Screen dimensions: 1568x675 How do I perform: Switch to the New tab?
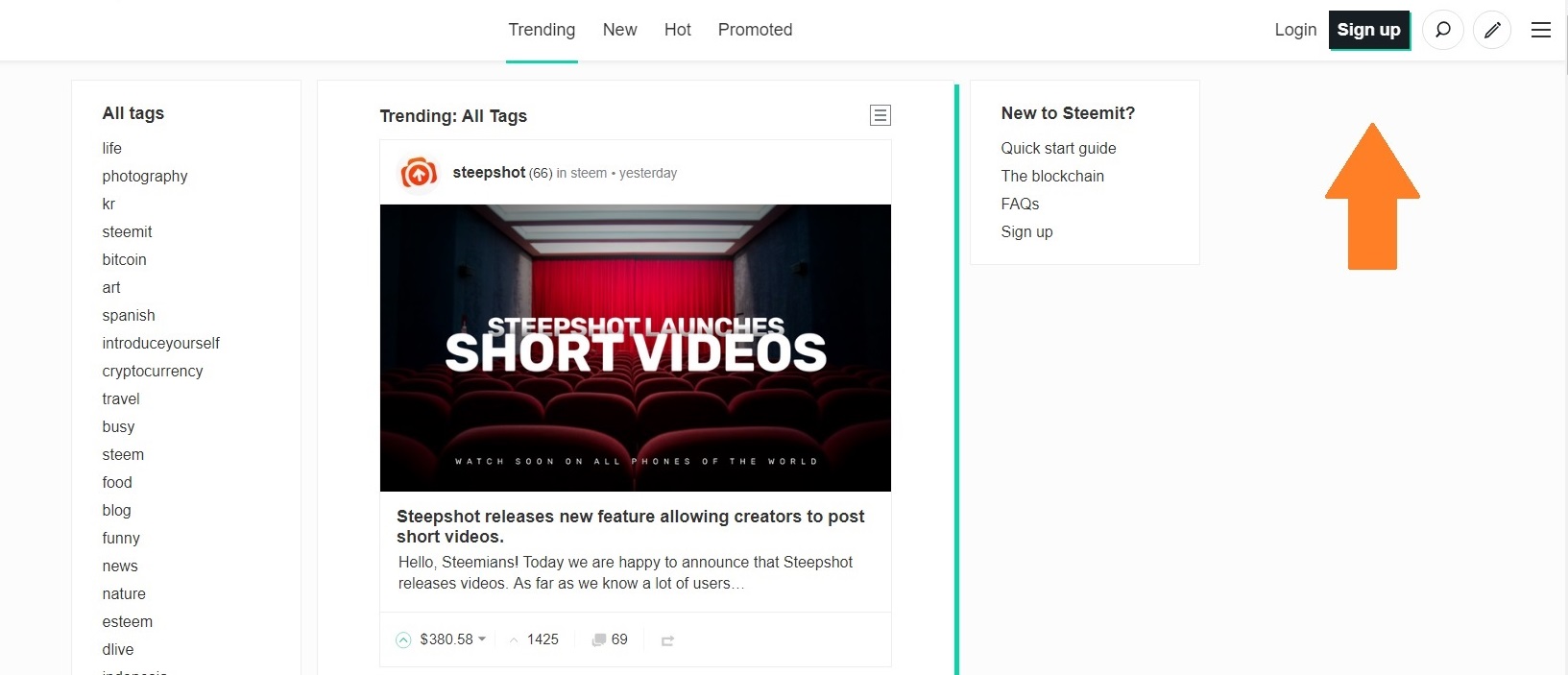(619, 30)
